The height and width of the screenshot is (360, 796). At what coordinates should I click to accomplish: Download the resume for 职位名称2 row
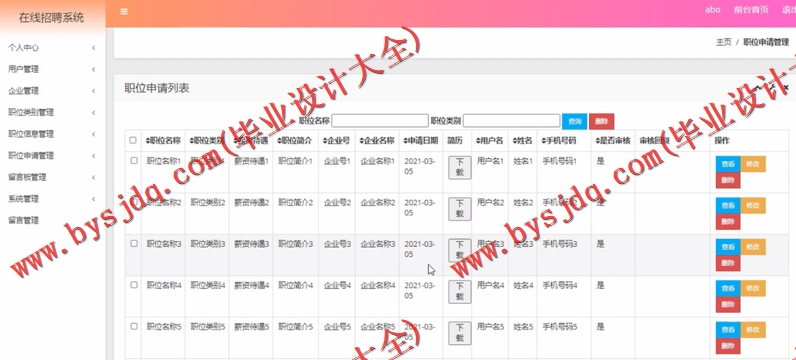click(x=459, y=209)
